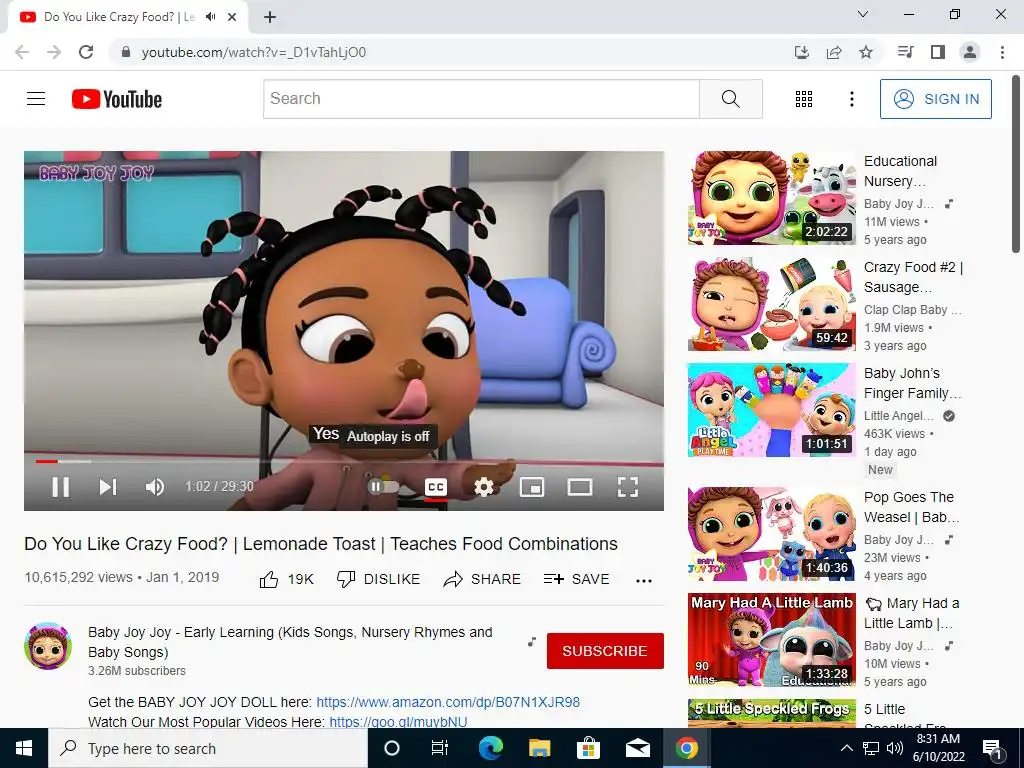Click the YouTube logo

(x=117, y=99)
